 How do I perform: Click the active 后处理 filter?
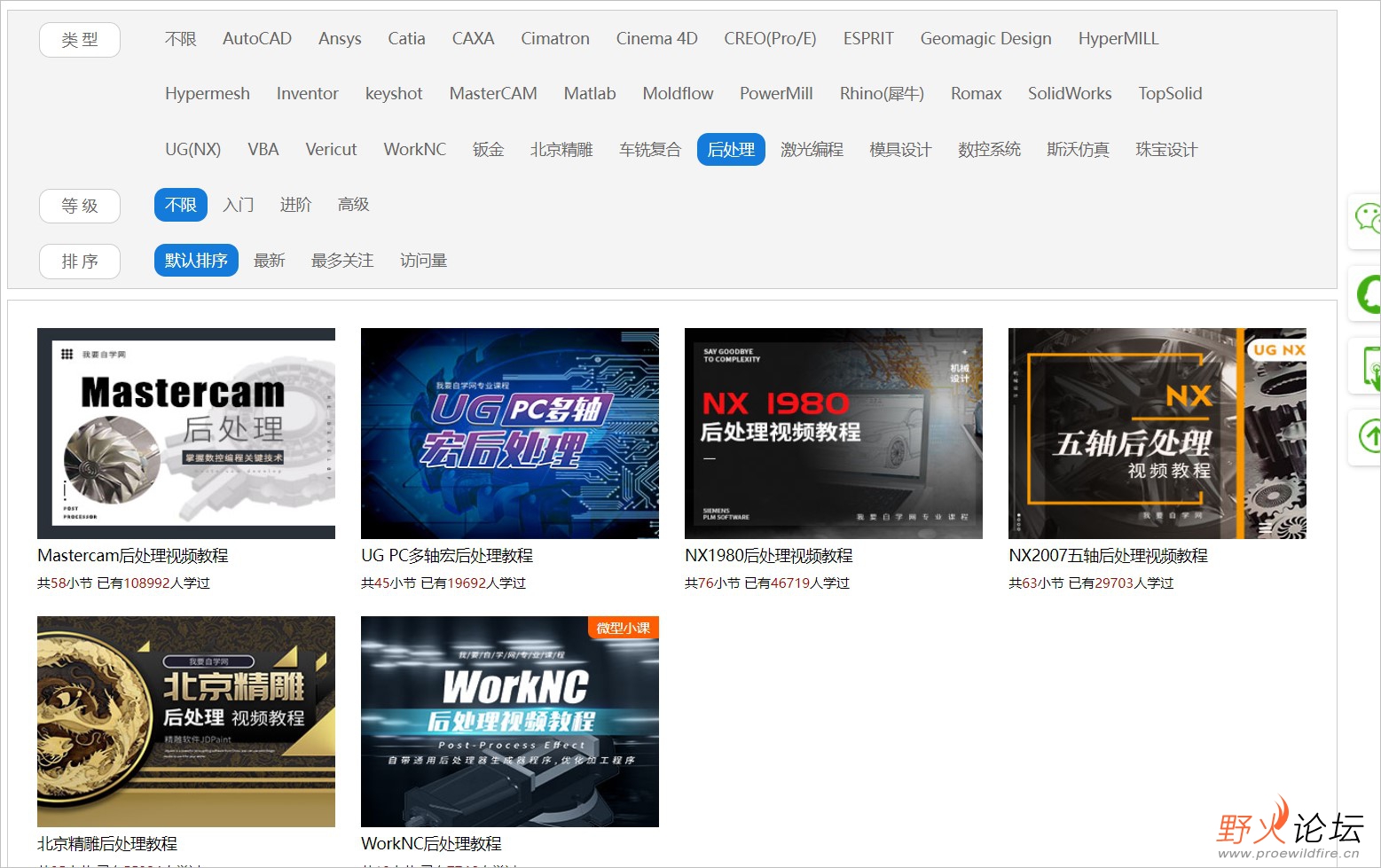[731, 150]
